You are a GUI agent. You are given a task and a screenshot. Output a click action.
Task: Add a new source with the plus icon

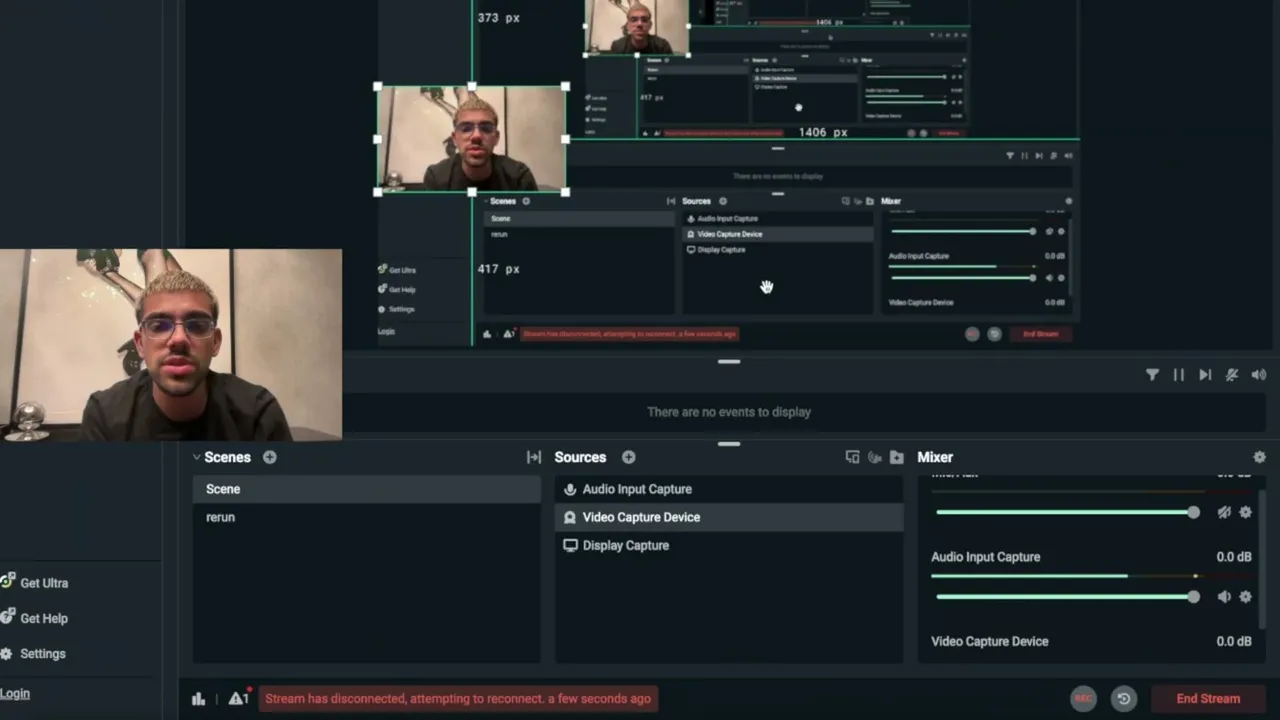coord(628,457)
